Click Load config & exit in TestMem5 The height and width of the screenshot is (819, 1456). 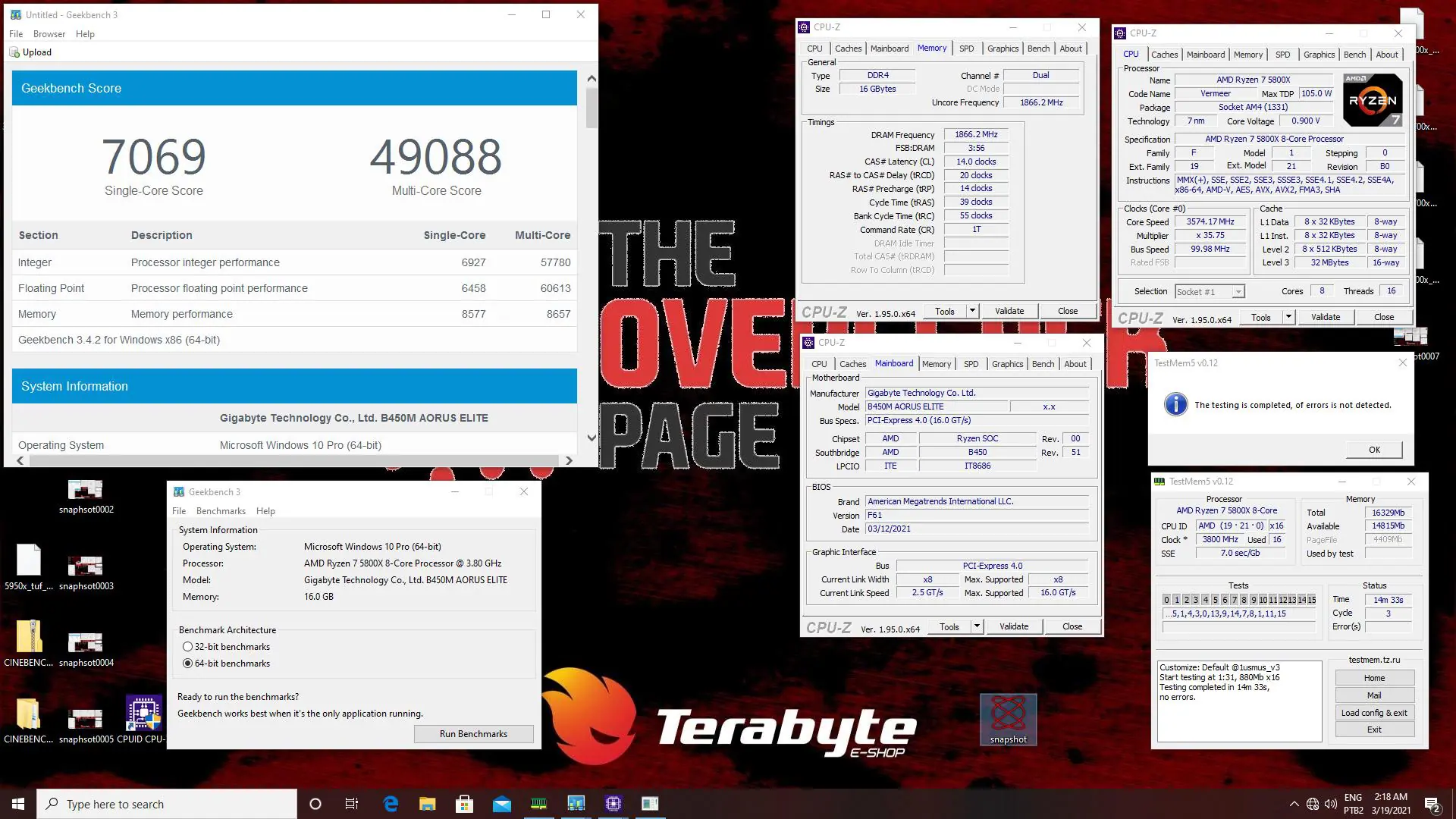point(1374,713)
